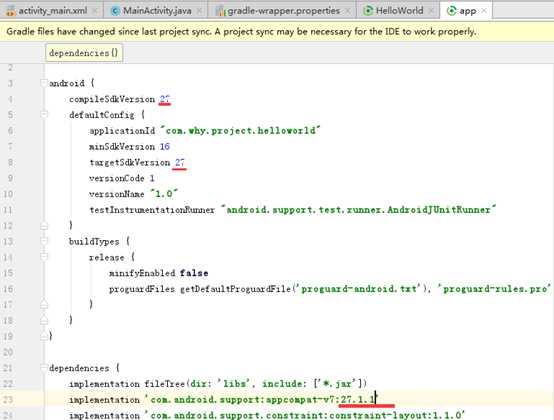Click line number 23 in the gutter
Image resolution: width=554 pixels, height=420 pixels.
point(8,400)
